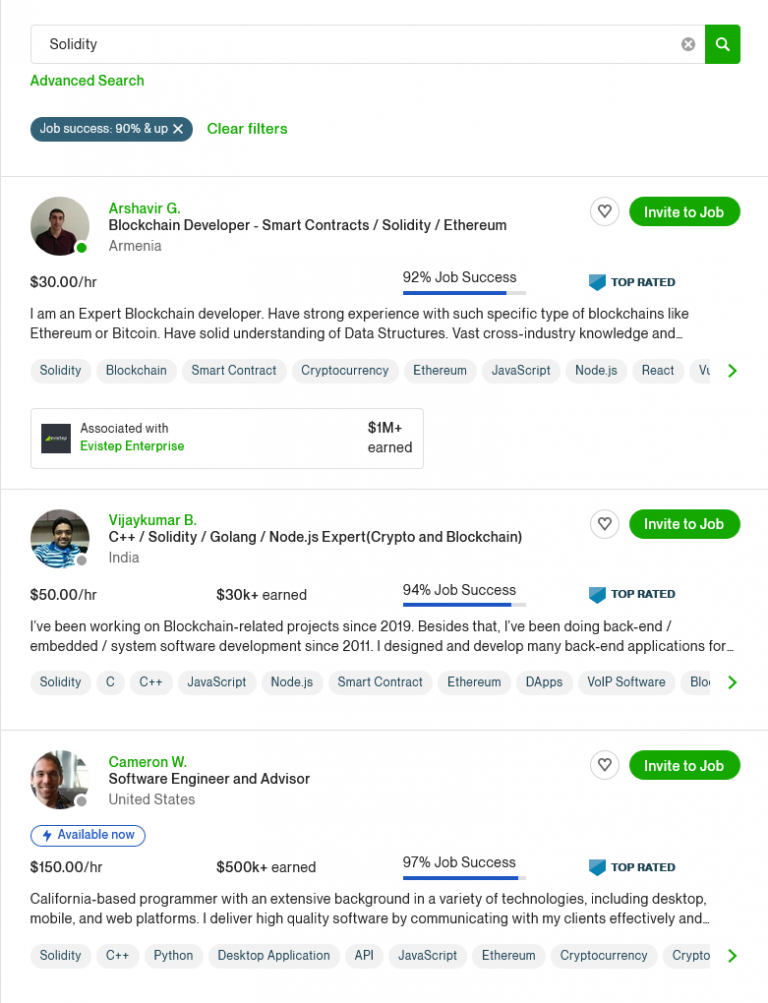The height and width of the screenshot is (1003, 768).
Task: Toggle heart icon for Cameron W.
Action: pyautogui.click(x=604, y=765)
